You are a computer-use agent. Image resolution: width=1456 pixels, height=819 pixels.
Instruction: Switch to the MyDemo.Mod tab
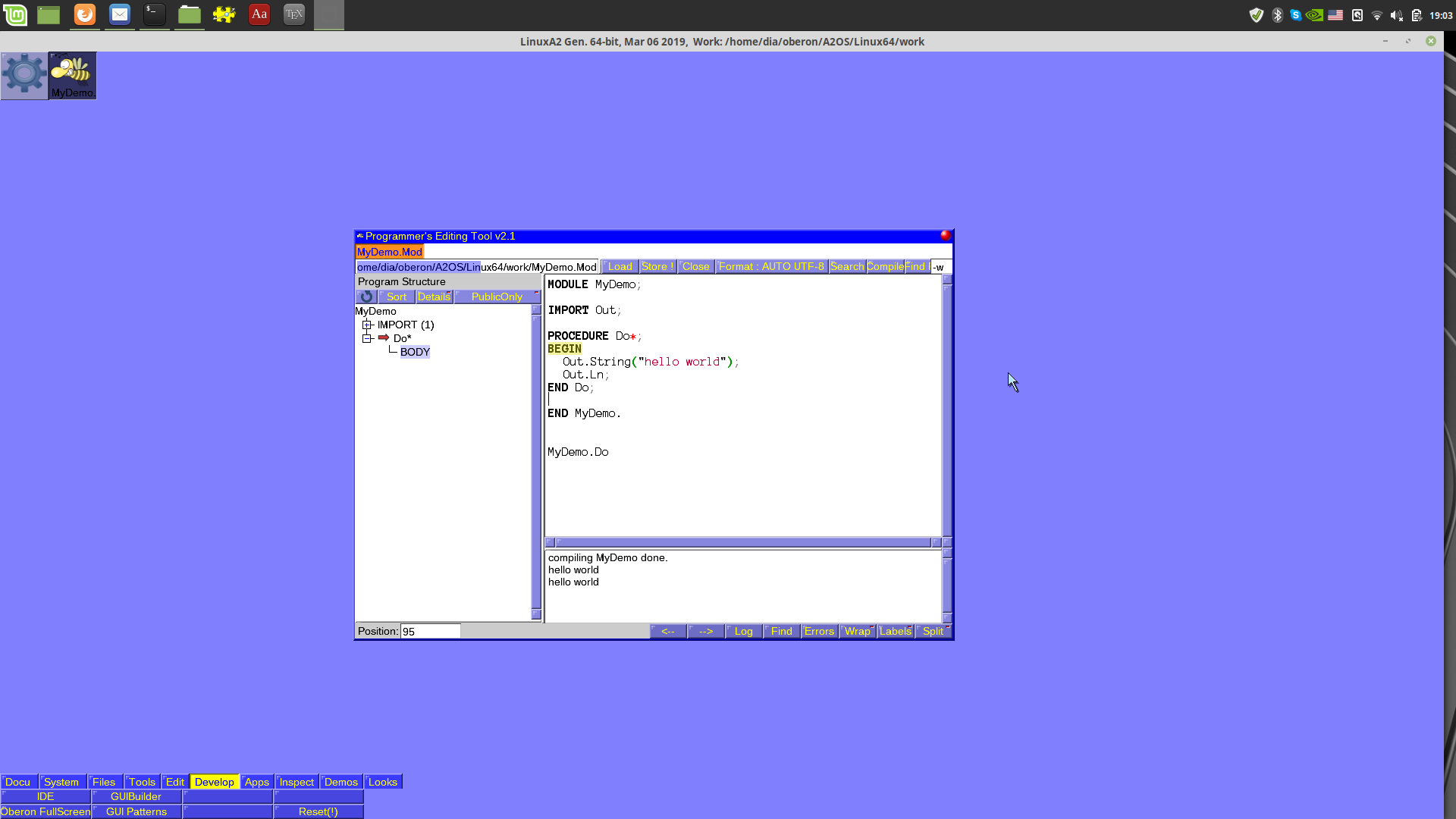tap(389, 252)
